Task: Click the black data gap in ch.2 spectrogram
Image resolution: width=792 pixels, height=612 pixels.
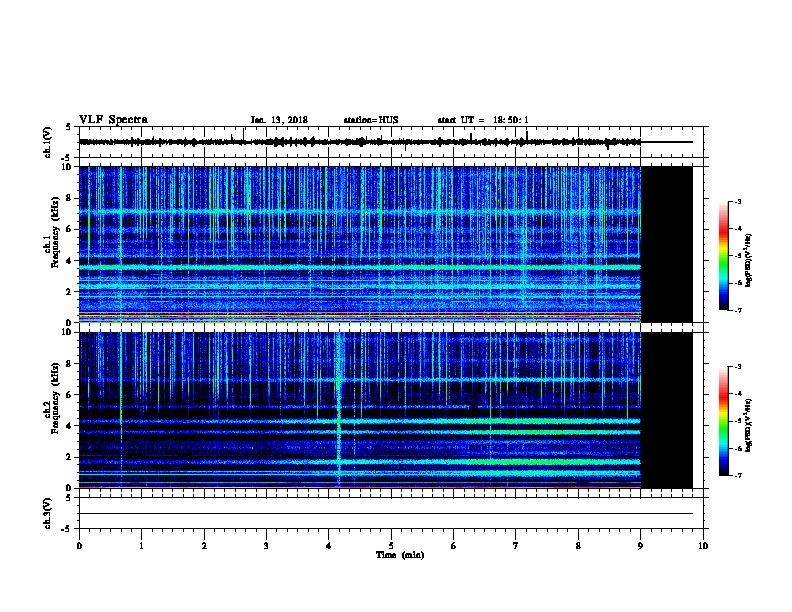Action: click(667, 410)
